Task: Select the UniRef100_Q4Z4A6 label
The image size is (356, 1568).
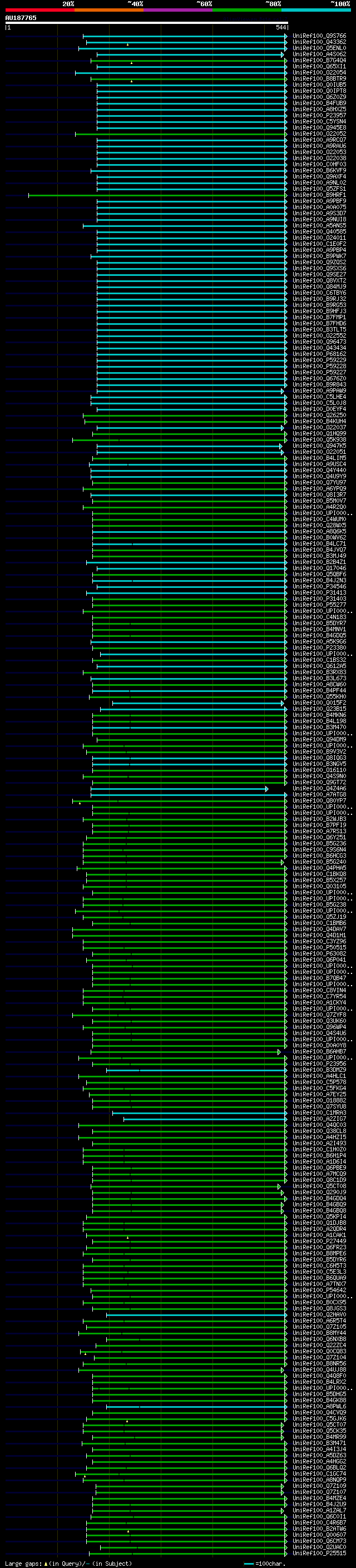Action: click(319, 789)
